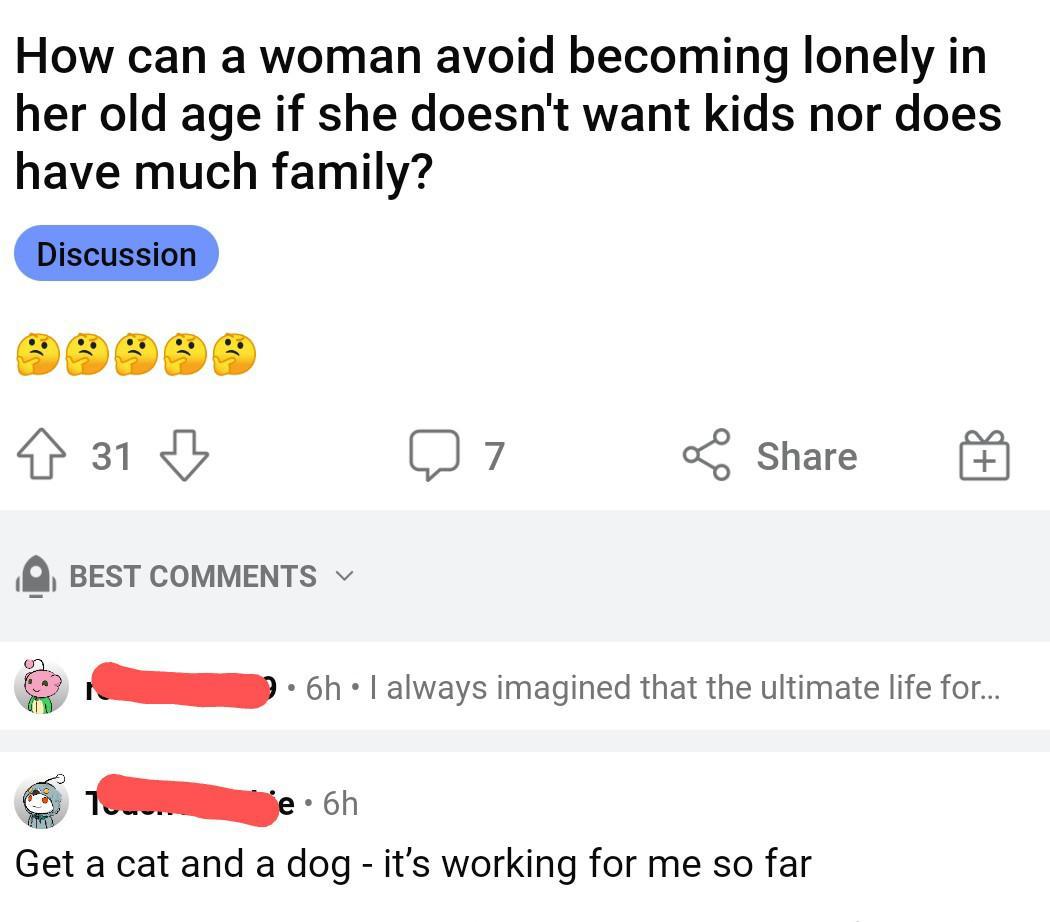Image resolution: width=1050 pixels, height=922 pixels.
Task: Click the vote score 31
Action: (x=112, y=456)
